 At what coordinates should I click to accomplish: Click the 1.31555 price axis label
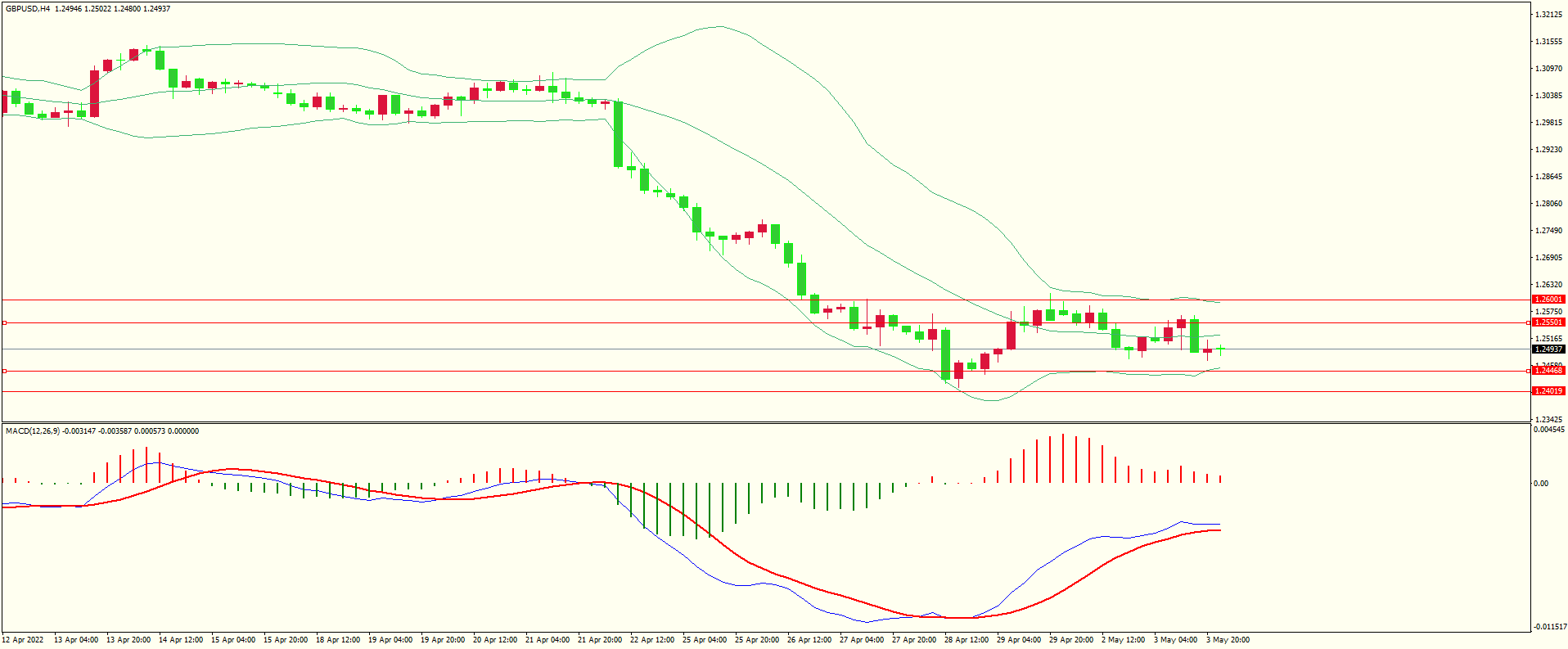click(1548, 42)
